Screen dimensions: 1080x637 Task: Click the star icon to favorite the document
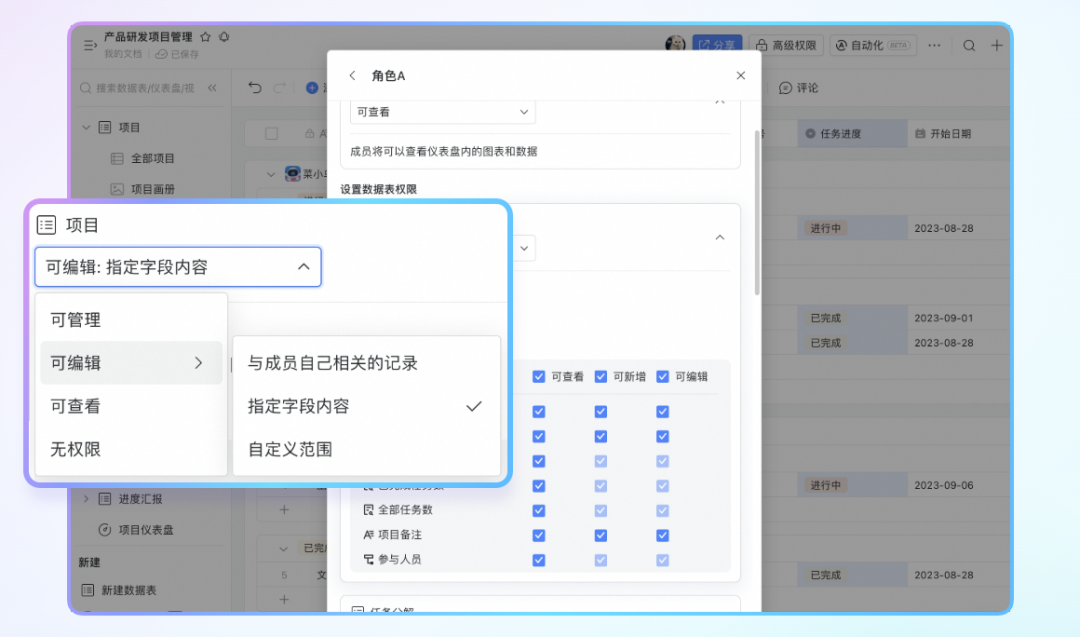coord(205,37)
